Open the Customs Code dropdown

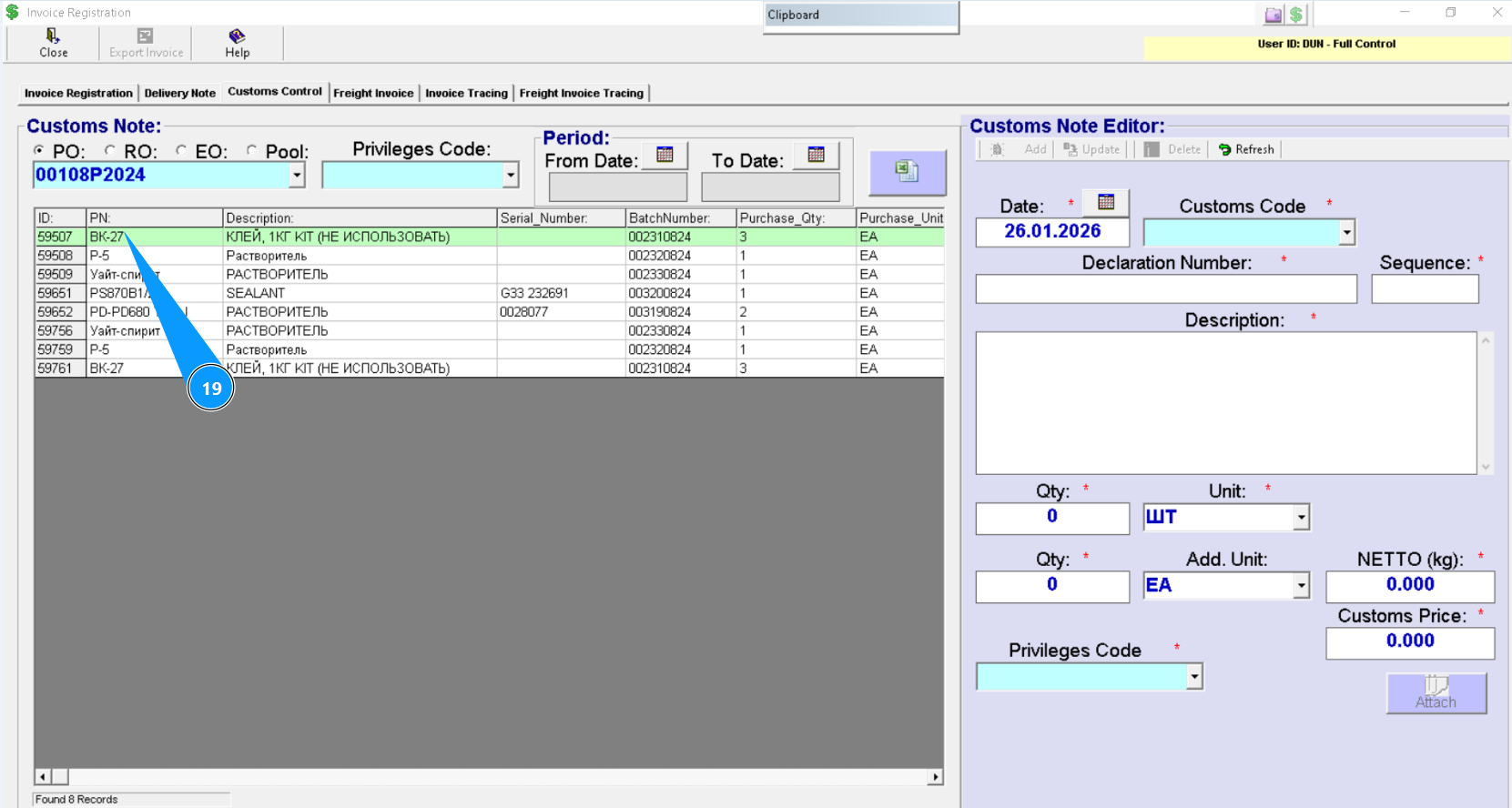click(x=1346, y=233)
